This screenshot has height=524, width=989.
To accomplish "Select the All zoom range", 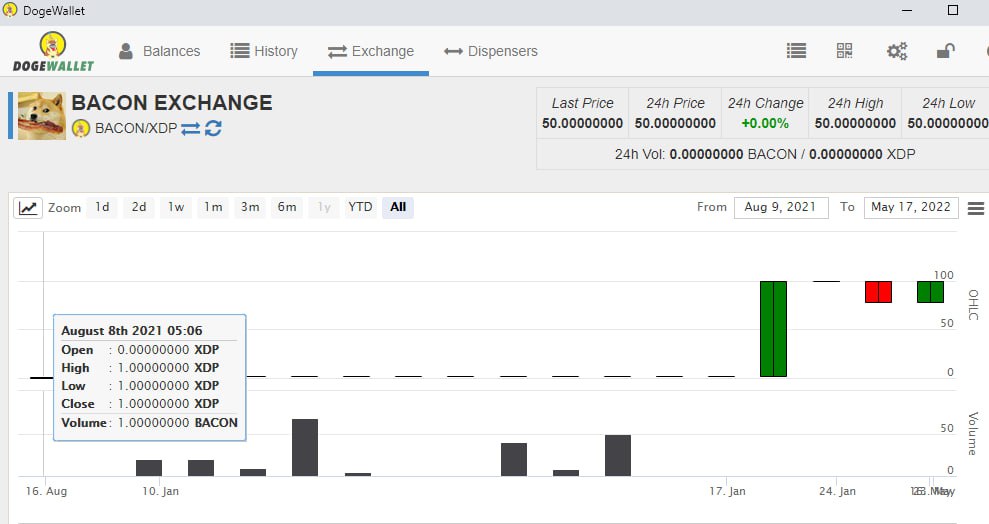I will 398,207.
